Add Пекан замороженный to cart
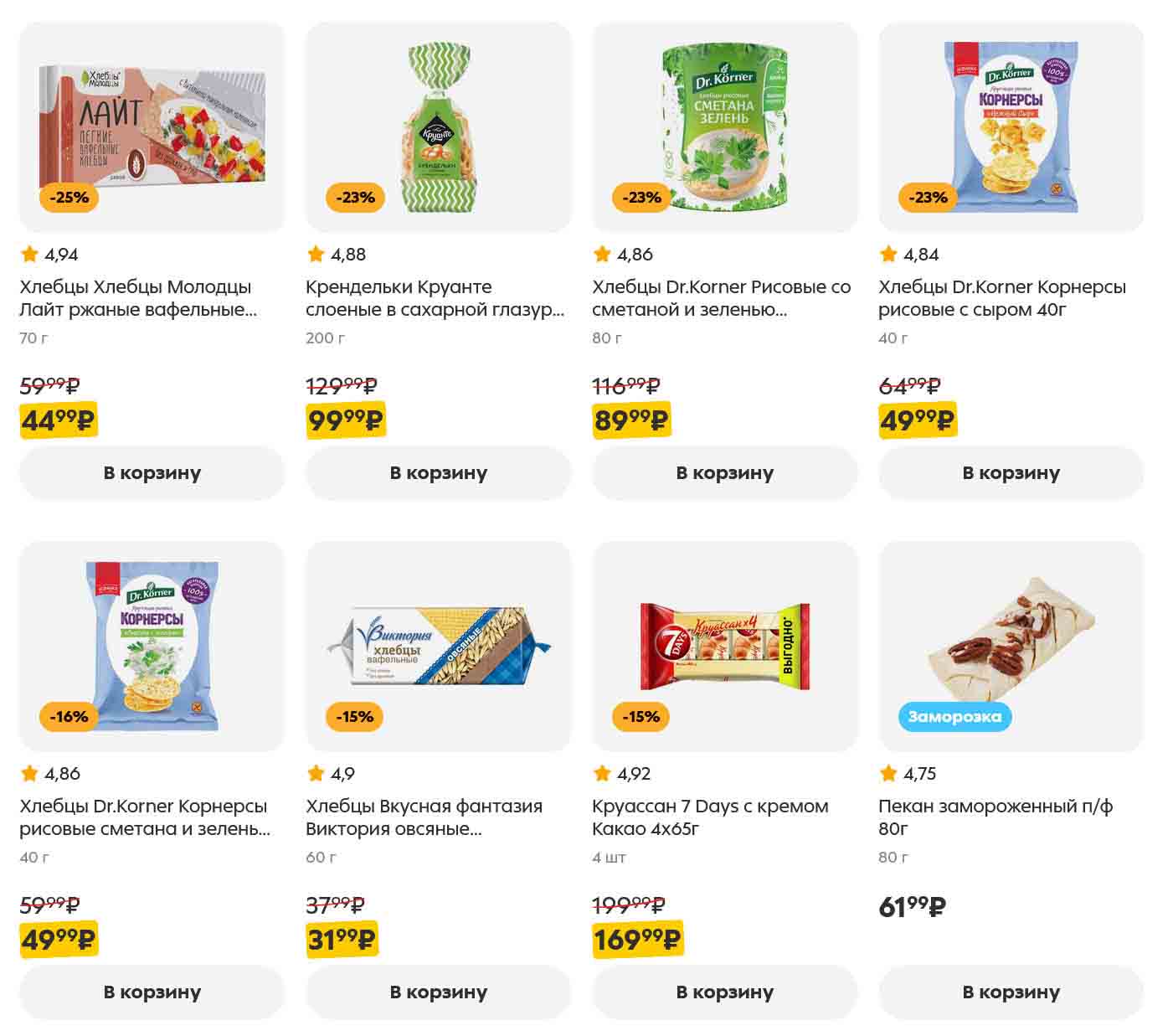Viewport: 1173px width, 1036px height. [1011, 992]
